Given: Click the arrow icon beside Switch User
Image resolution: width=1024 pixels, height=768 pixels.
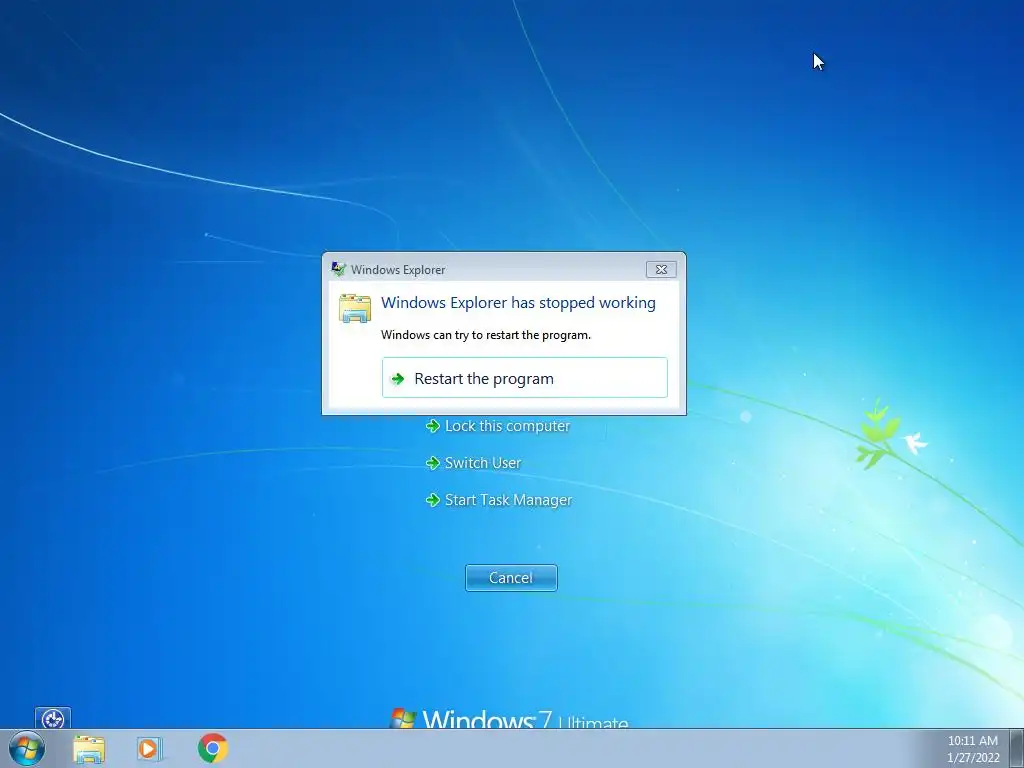Looking at the screenshot, I should pos(432,463).
